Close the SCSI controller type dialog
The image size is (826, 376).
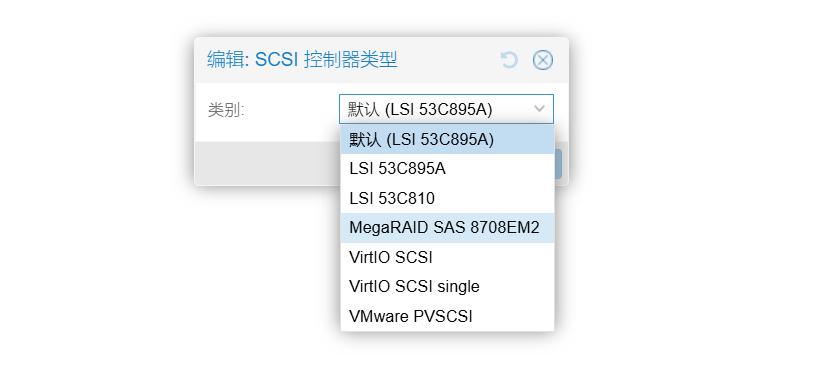click(x=543, y=60)
